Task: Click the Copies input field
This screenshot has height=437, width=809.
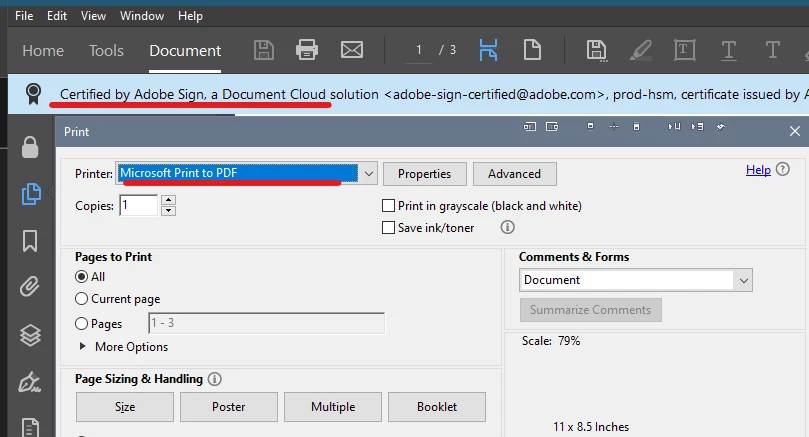Action: point(138,205)
